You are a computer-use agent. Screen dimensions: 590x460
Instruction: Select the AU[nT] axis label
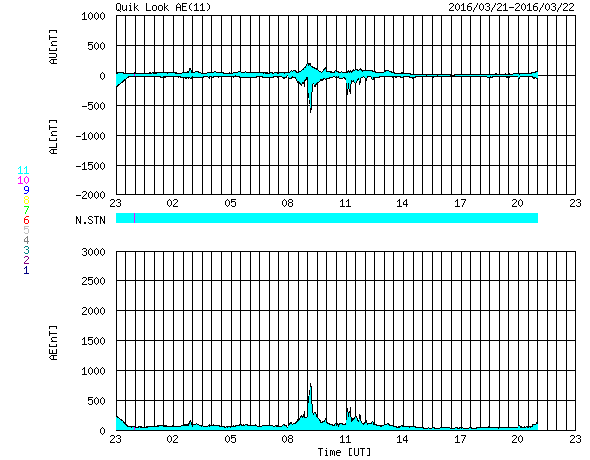point(53,47)
